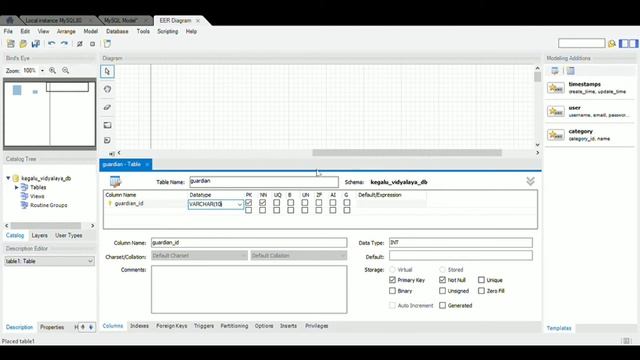Select the user template icon
The height and width of the screenshot is (360, 640).
click(556, 111)
